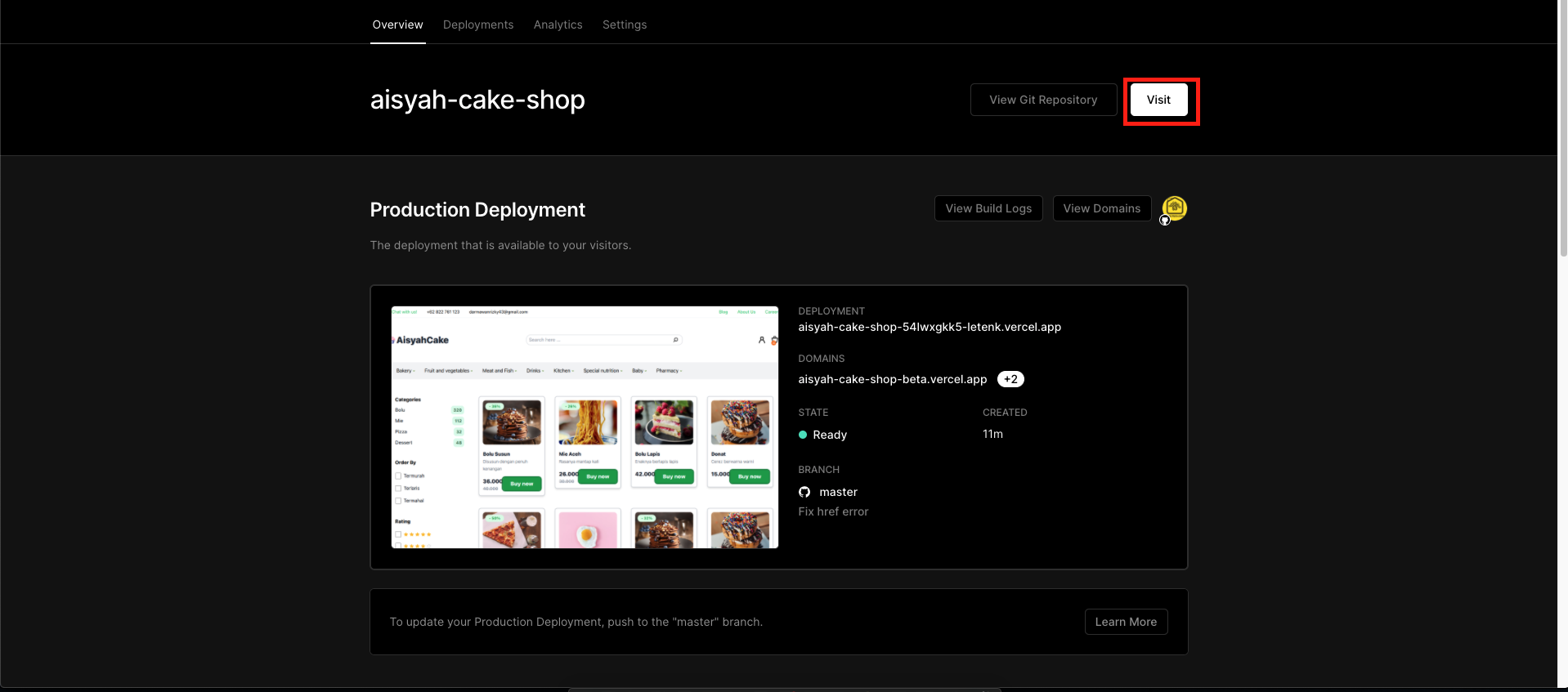The image size is (1568, 692).
Task: Click the GitHub icon beside master branch
Action: point(804,492)
